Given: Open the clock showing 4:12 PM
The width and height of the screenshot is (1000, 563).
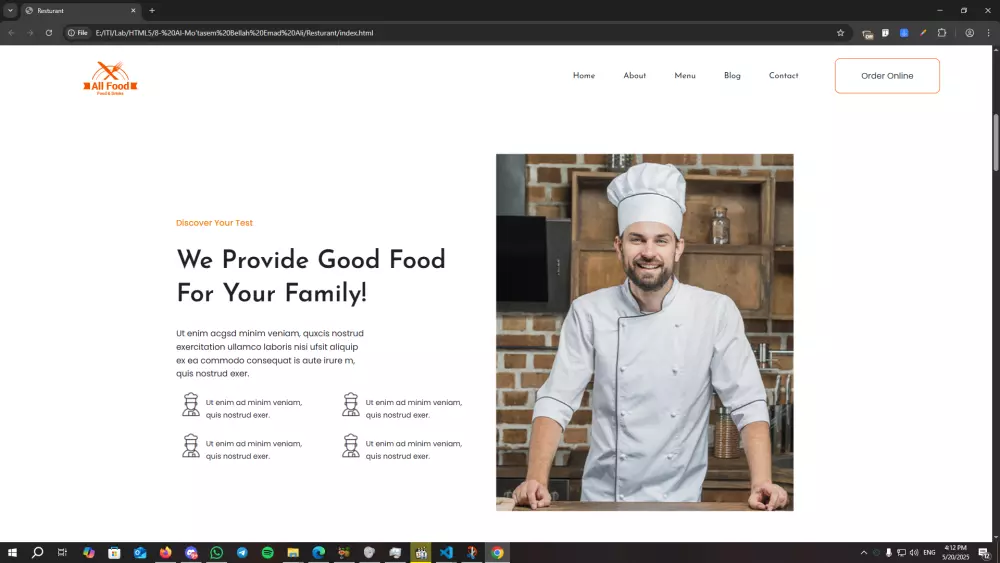Looking at the screenshot, I should coord(955,553).
